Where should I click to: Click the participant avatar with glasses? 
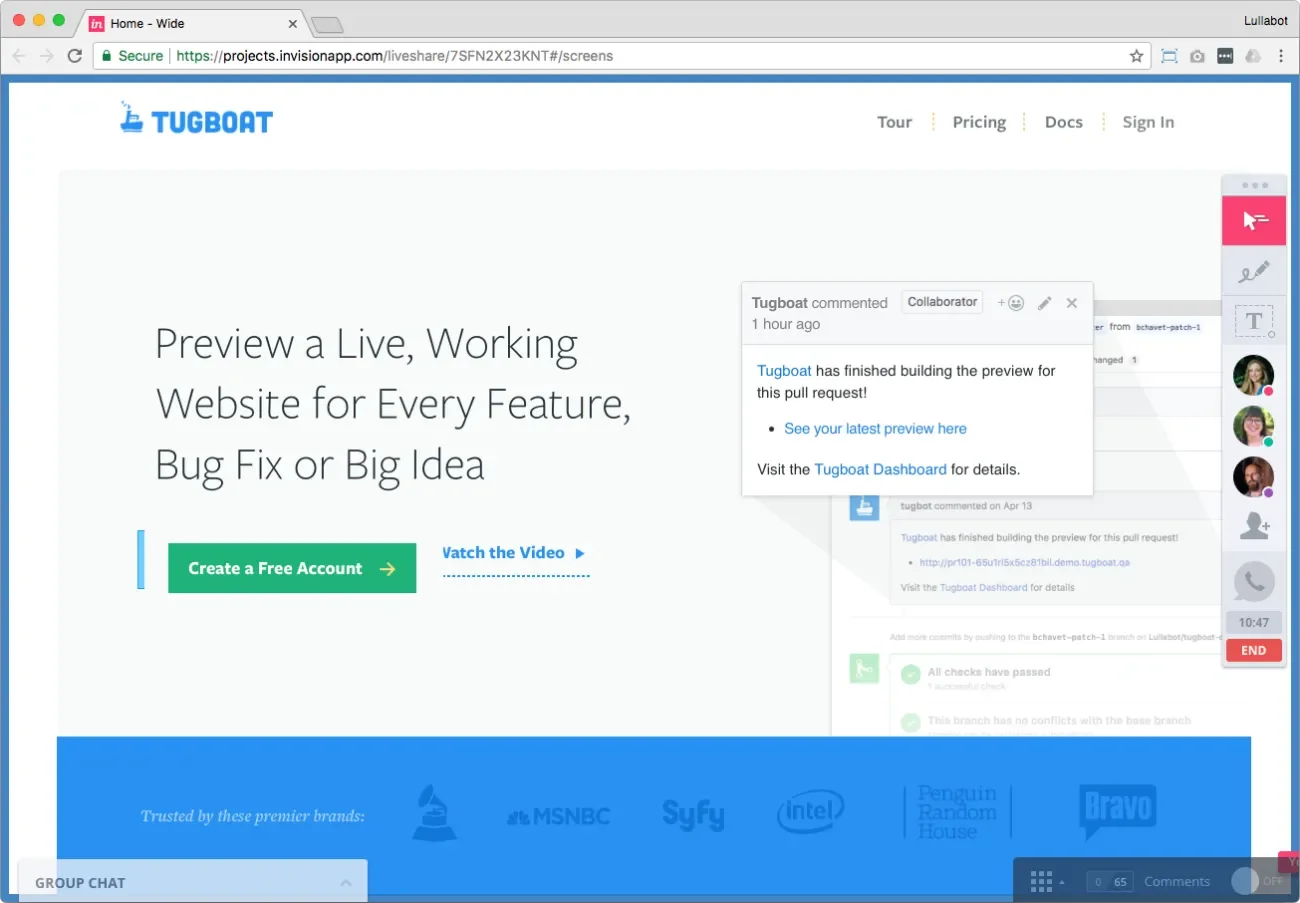[x=1253, y=426]
